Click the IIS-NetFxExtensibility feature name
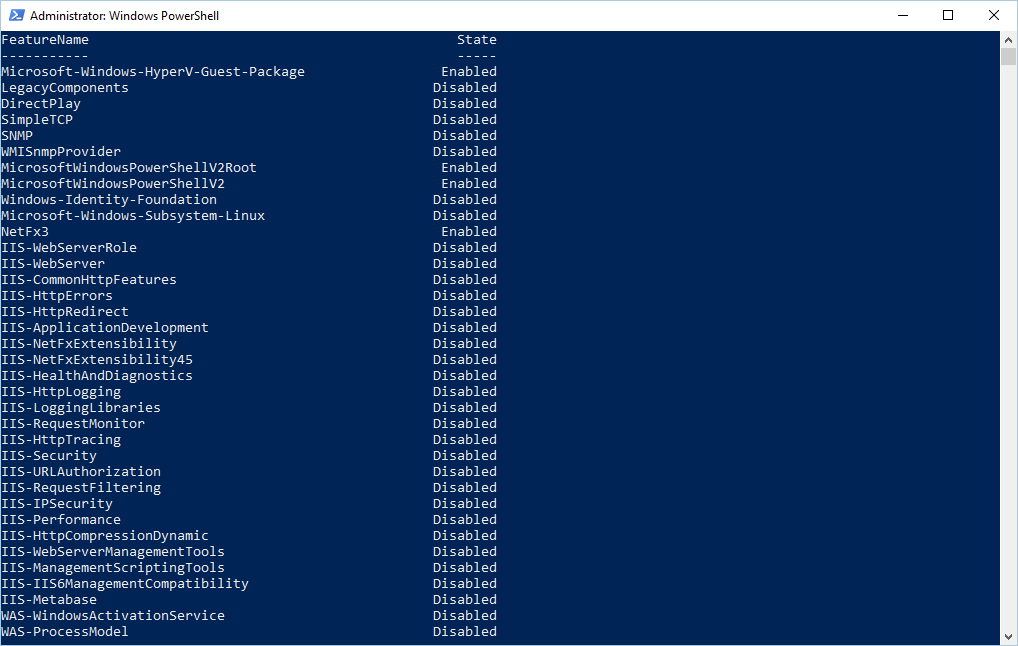The width and height of the screenshot is (1018, 646). coord(89,343)
